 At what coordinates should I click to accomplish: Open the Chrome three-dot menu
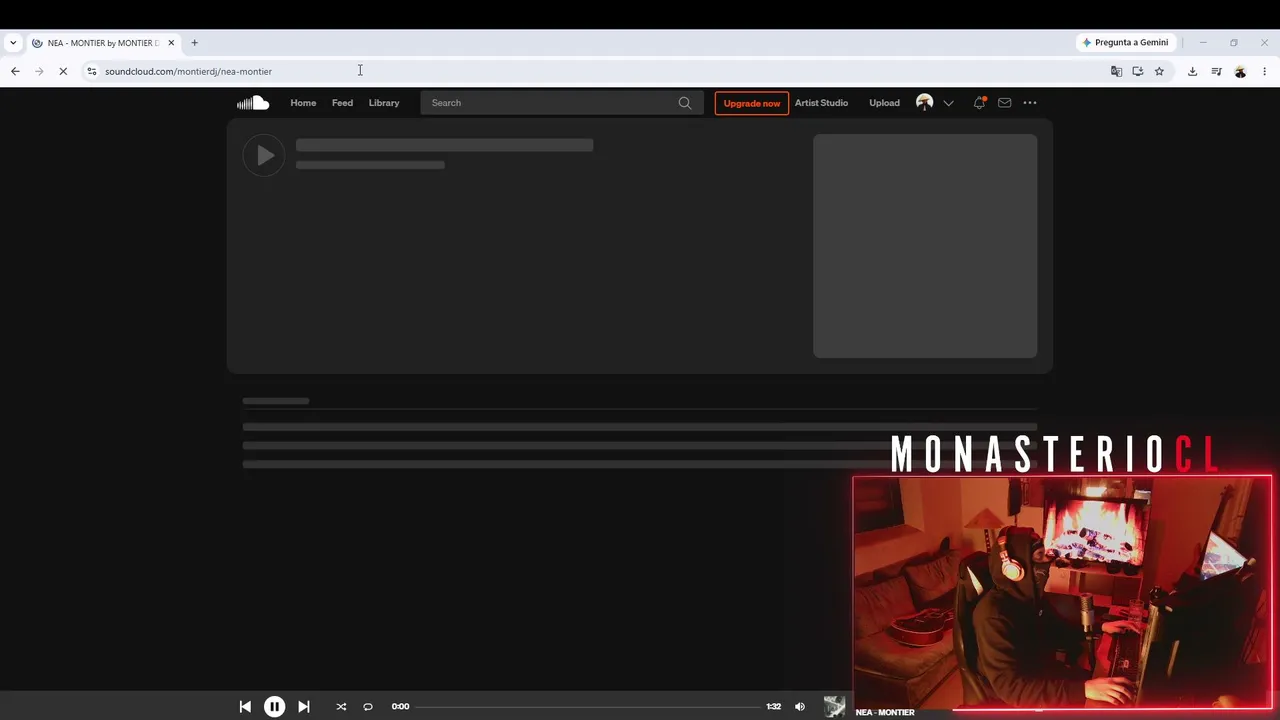[1264, 71]
